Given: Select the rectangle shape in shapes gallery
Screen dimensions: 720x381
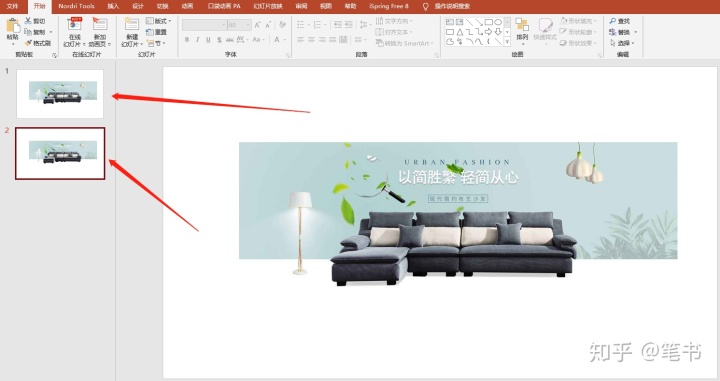Looking at the screenshot, I should tap(489, 22).
